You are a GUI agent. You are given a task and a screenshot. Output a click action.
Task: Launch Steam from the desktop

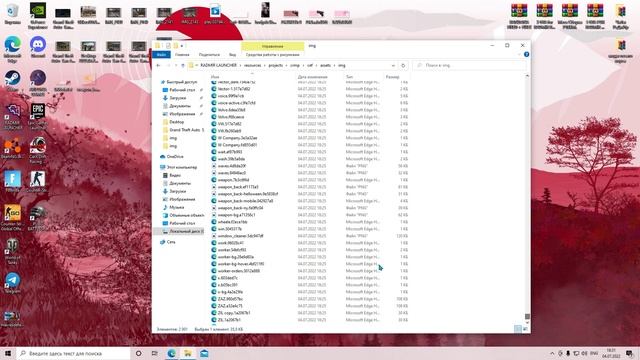(12, 80)
